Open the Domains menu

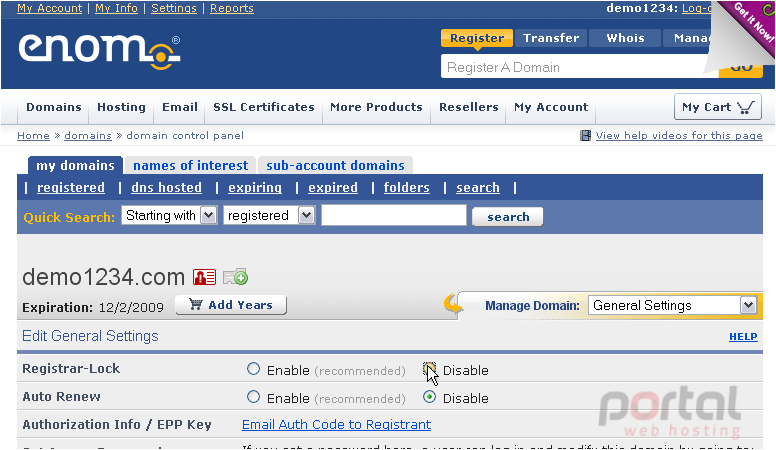[54, 107]
